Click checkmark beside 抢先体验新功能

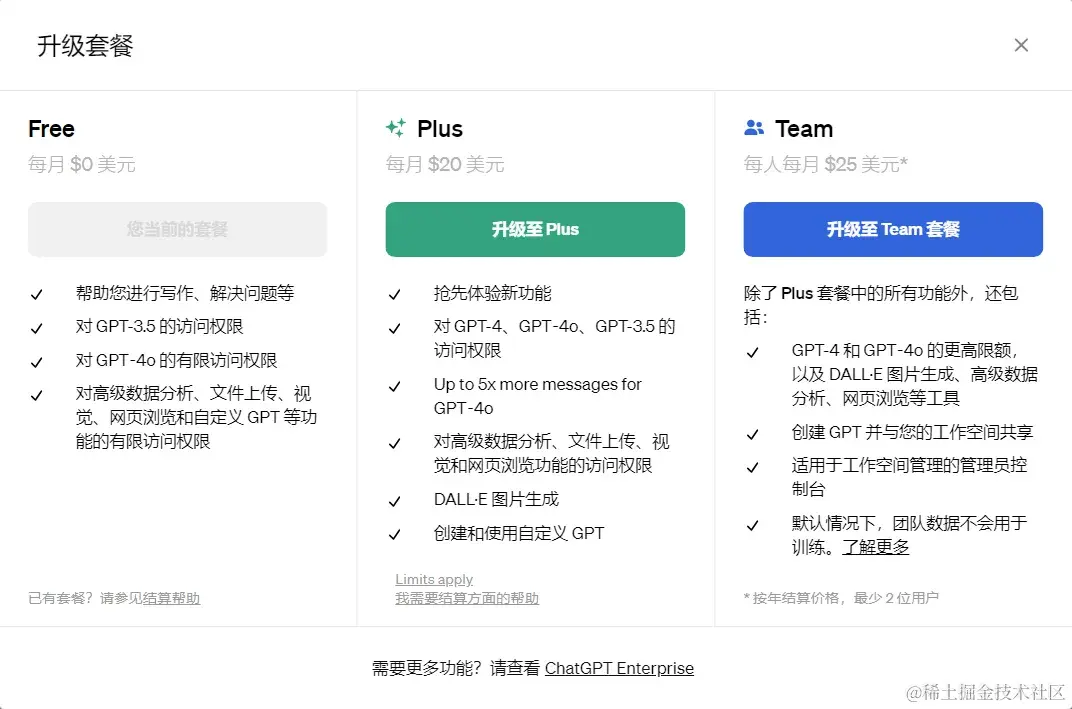click(x=394, y=295)
